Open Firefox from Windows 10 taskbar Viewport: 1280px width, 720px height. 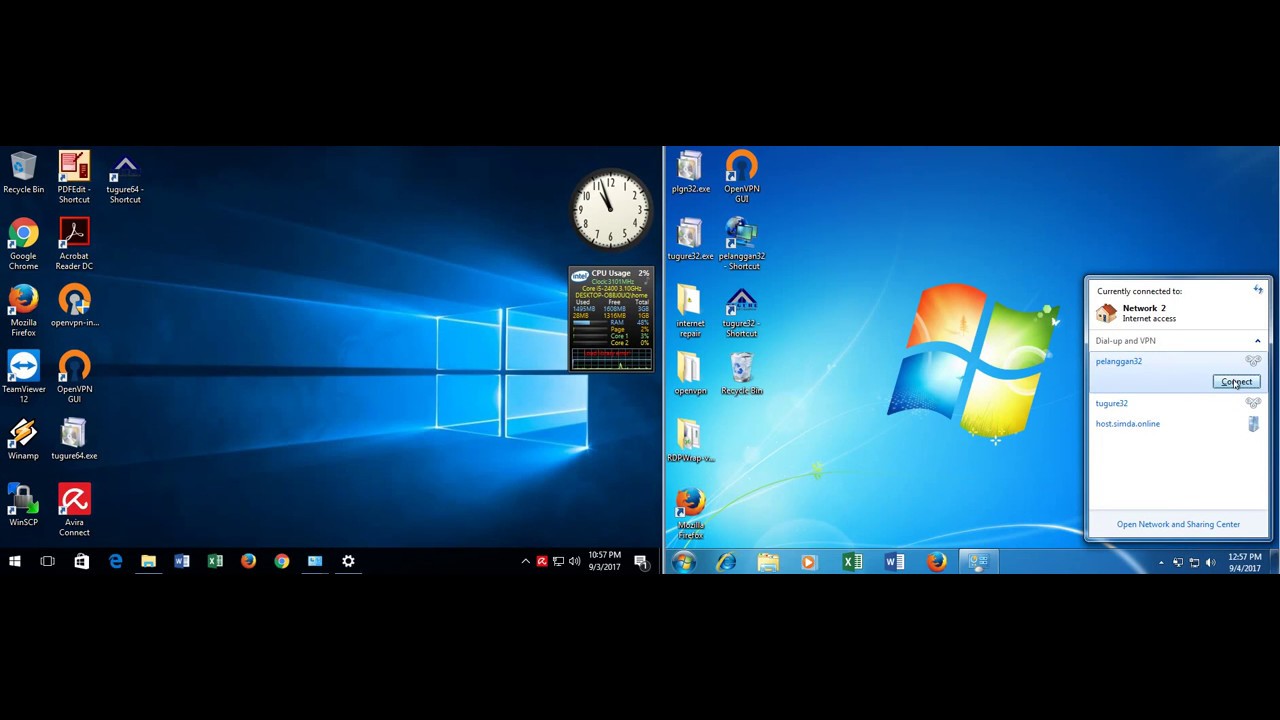[x=248, y=561]
